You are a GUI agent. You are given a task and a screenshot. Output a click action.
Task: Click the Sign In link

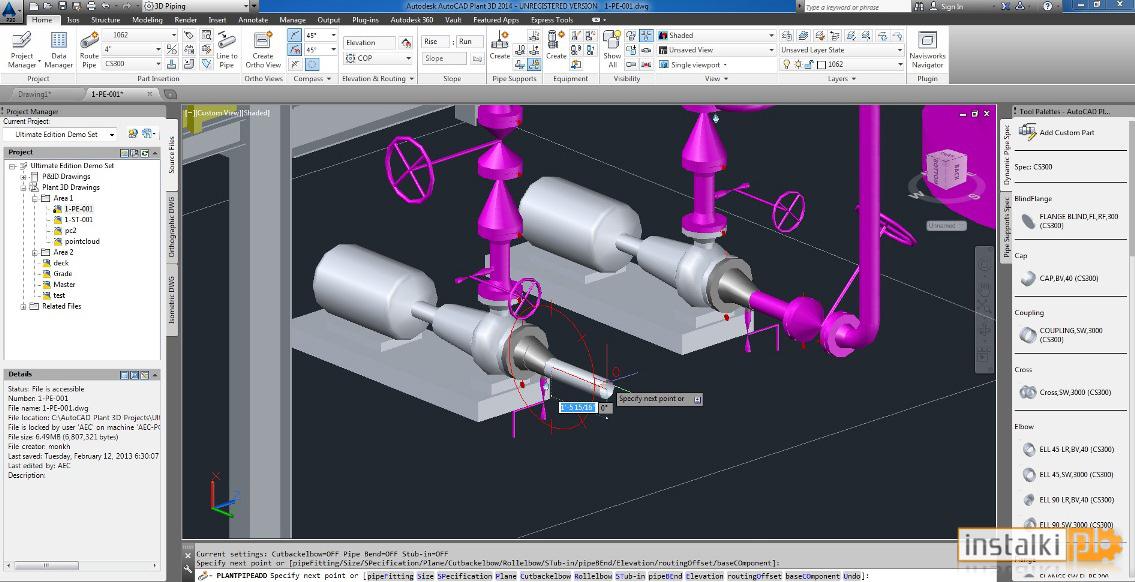click(950, 7)
